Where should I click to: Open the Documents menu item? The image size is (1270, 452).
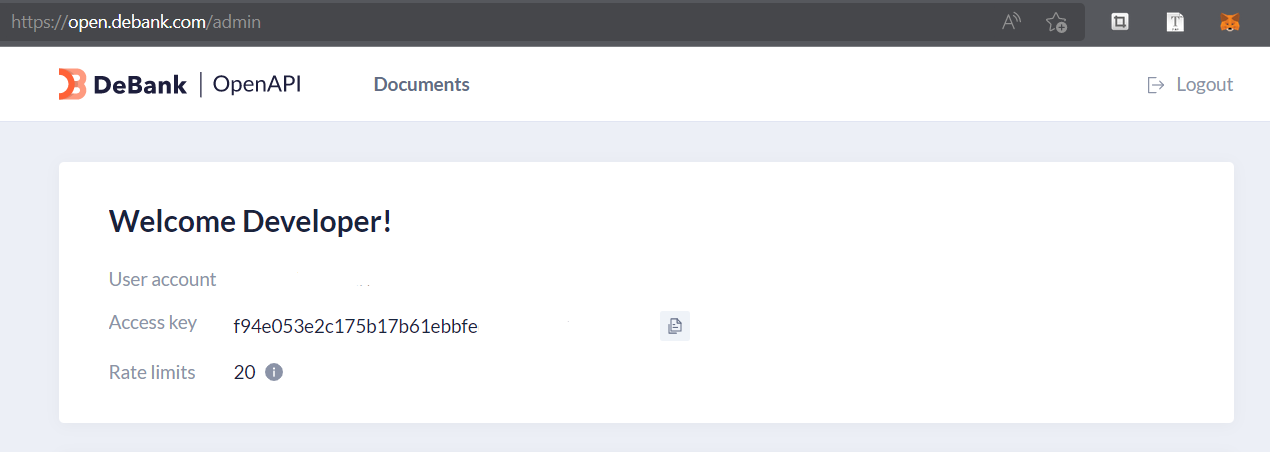(421, 85)
